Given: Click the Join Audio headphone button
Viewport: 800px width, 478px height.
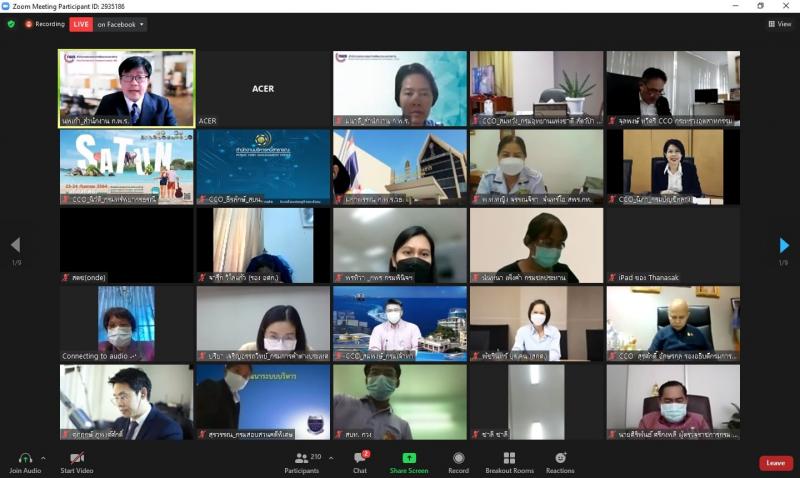Looking at the screenshot, I should pyautogui.click(x=25, y=463).
